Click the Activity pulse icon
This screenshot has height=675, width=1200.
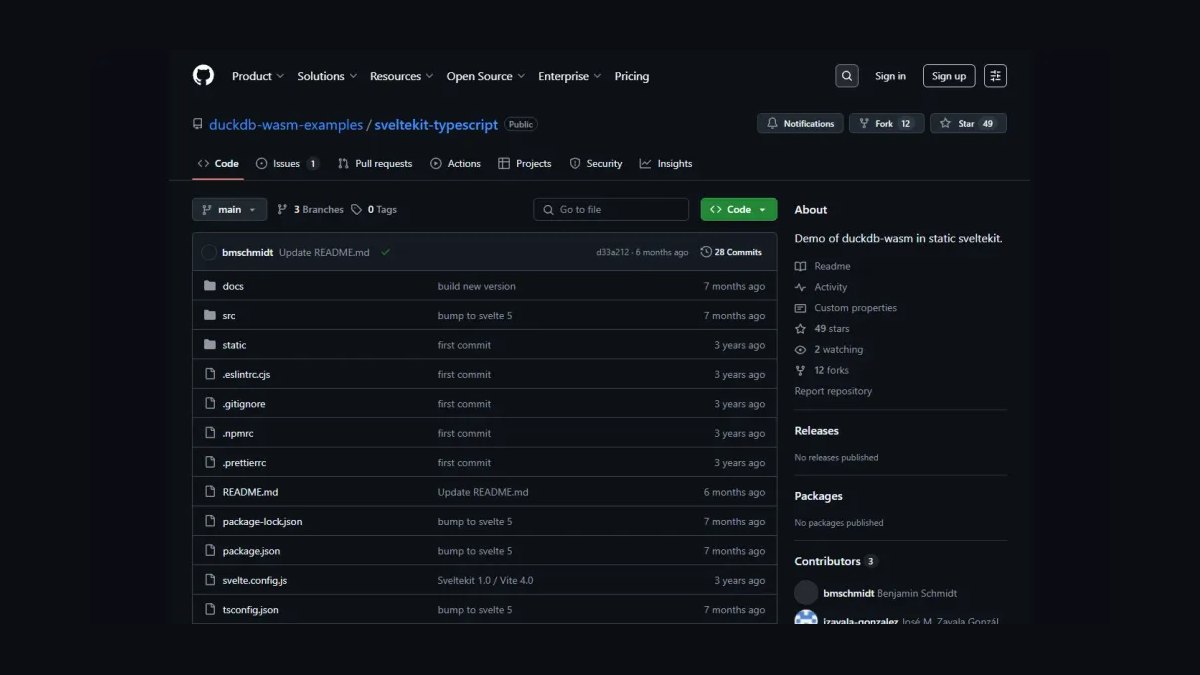pyautogui.click(x=800, y=287)
